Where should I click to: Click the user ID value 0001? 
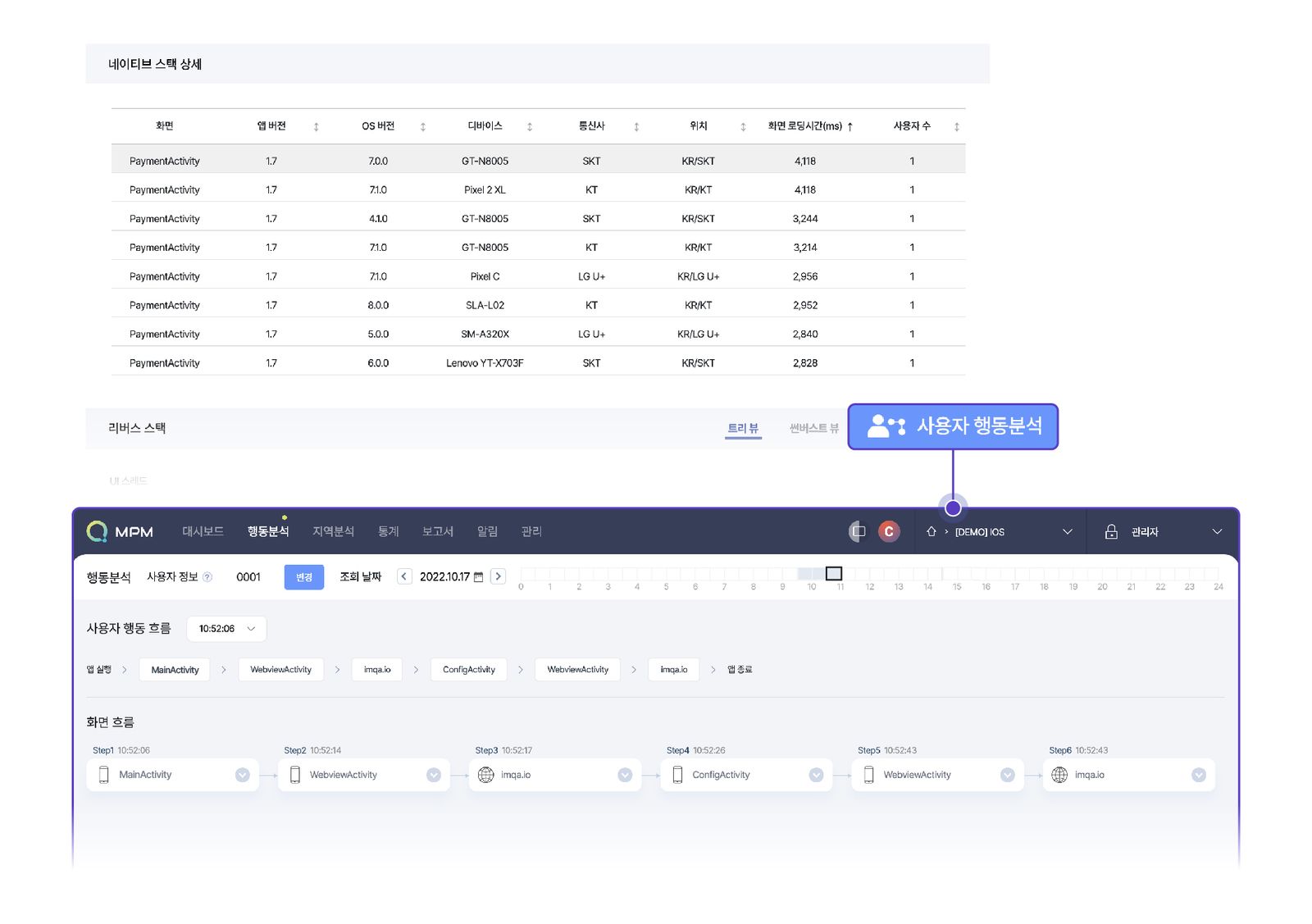[248, 577]
